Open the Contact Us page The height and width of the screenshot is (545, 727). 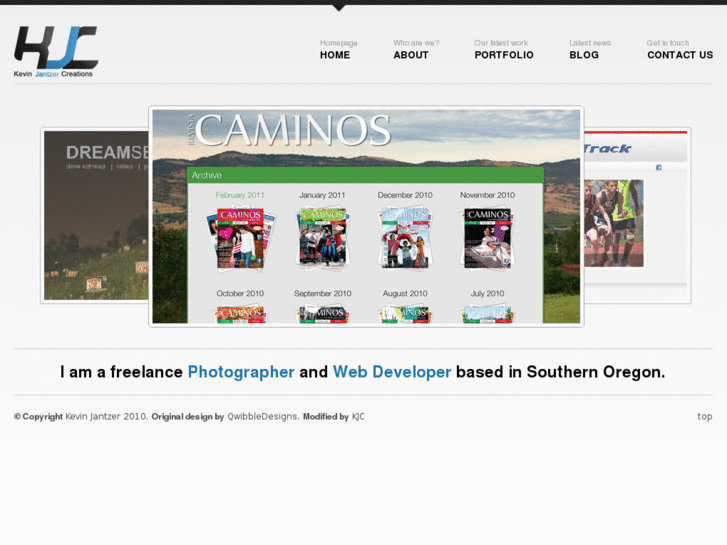coord(680,50)
